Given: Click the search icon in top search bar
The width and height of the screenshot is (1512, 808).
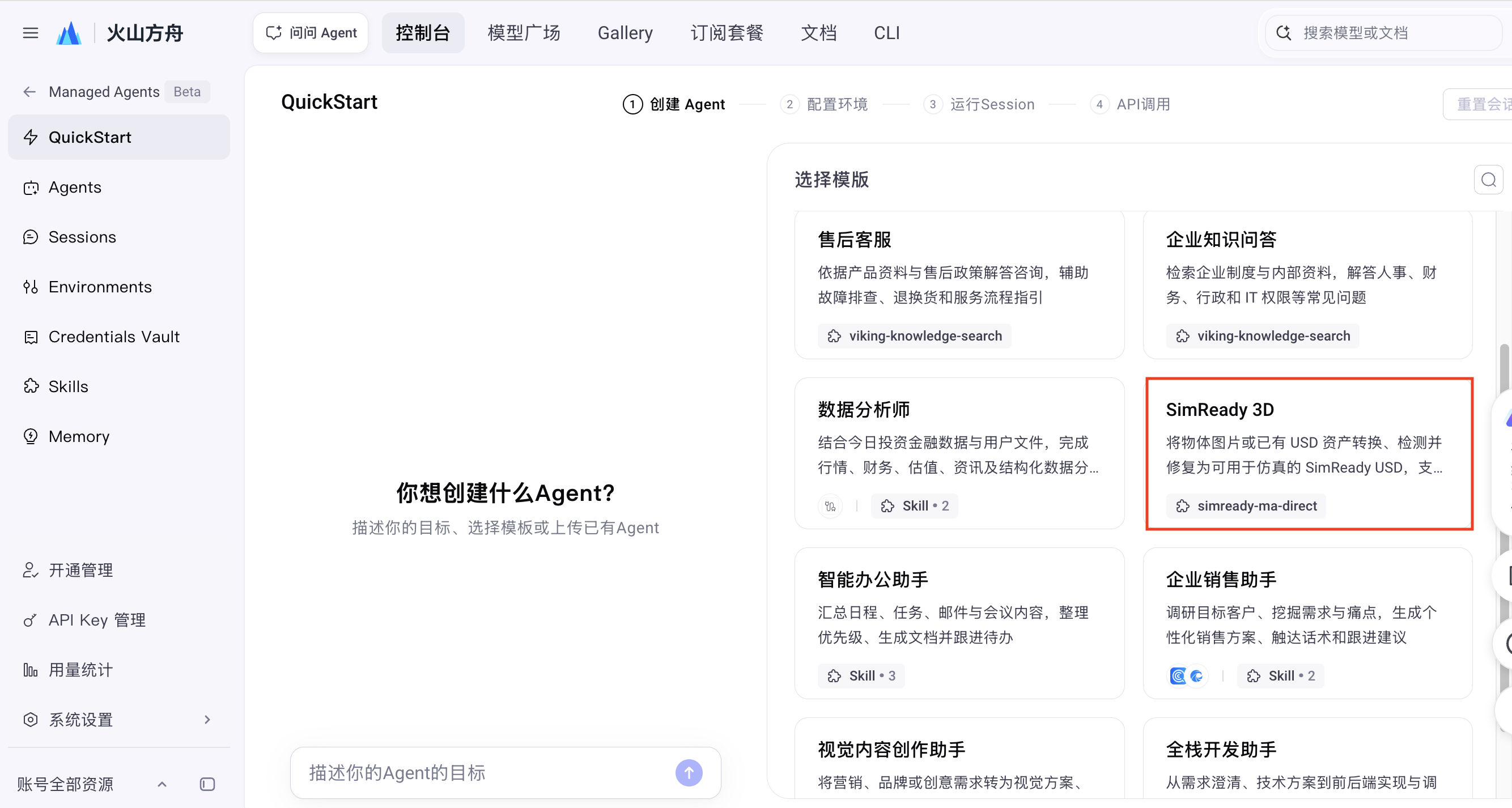Looking at the screenshot, I should pyautogui.click(x=1283, y=33).
